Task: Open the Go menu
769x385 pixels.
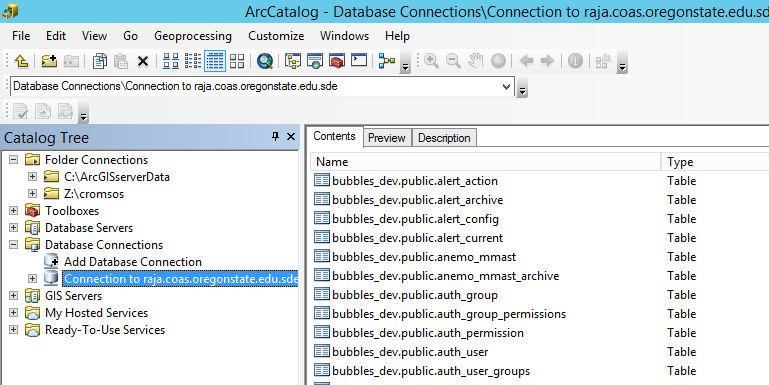Action: click(130, 36)
